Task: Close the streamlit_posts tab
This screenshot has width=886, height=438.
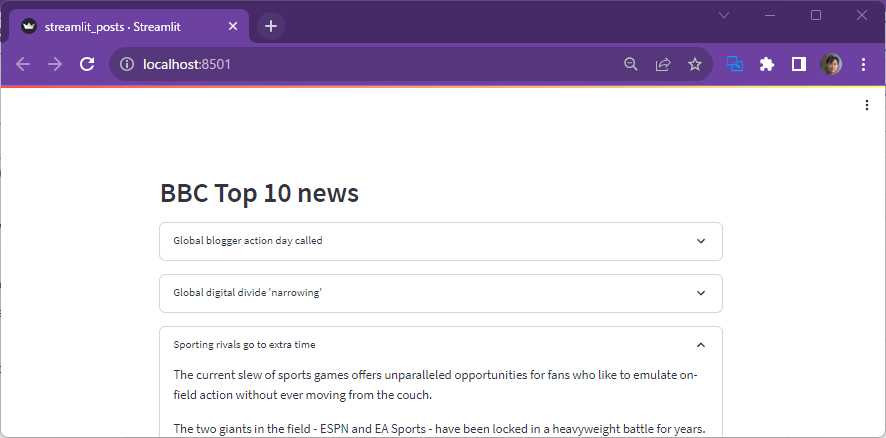Action: coord(233,26)
